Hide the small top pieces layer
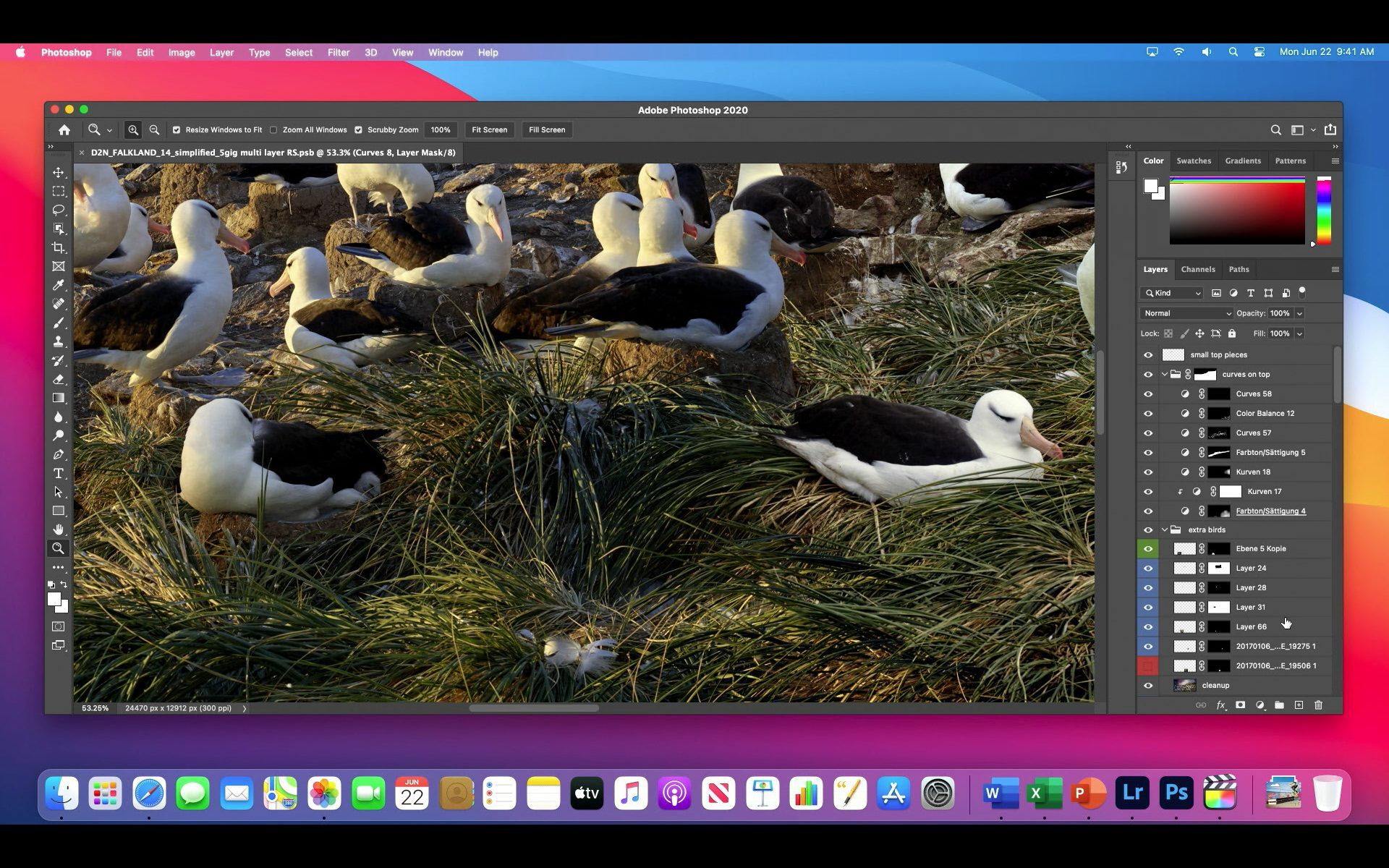The image size is (1389, 868). (x=1148, y=354)
